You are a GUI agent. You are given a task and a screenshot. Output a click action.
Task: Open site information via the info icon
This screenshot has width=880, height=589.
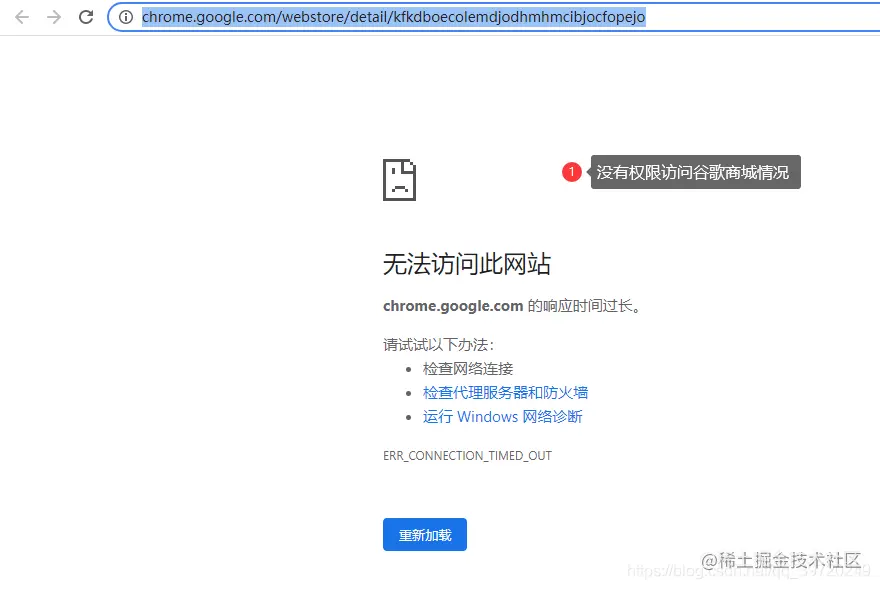[x=126, y=17]
